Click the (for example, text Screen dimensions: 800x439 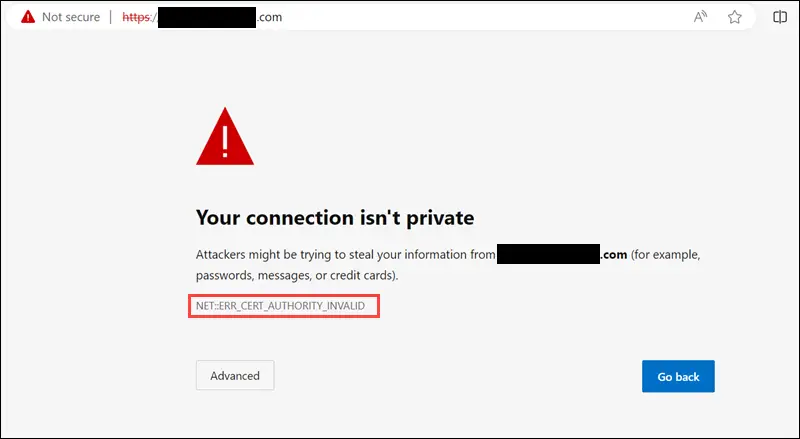[x=666, y=255]
